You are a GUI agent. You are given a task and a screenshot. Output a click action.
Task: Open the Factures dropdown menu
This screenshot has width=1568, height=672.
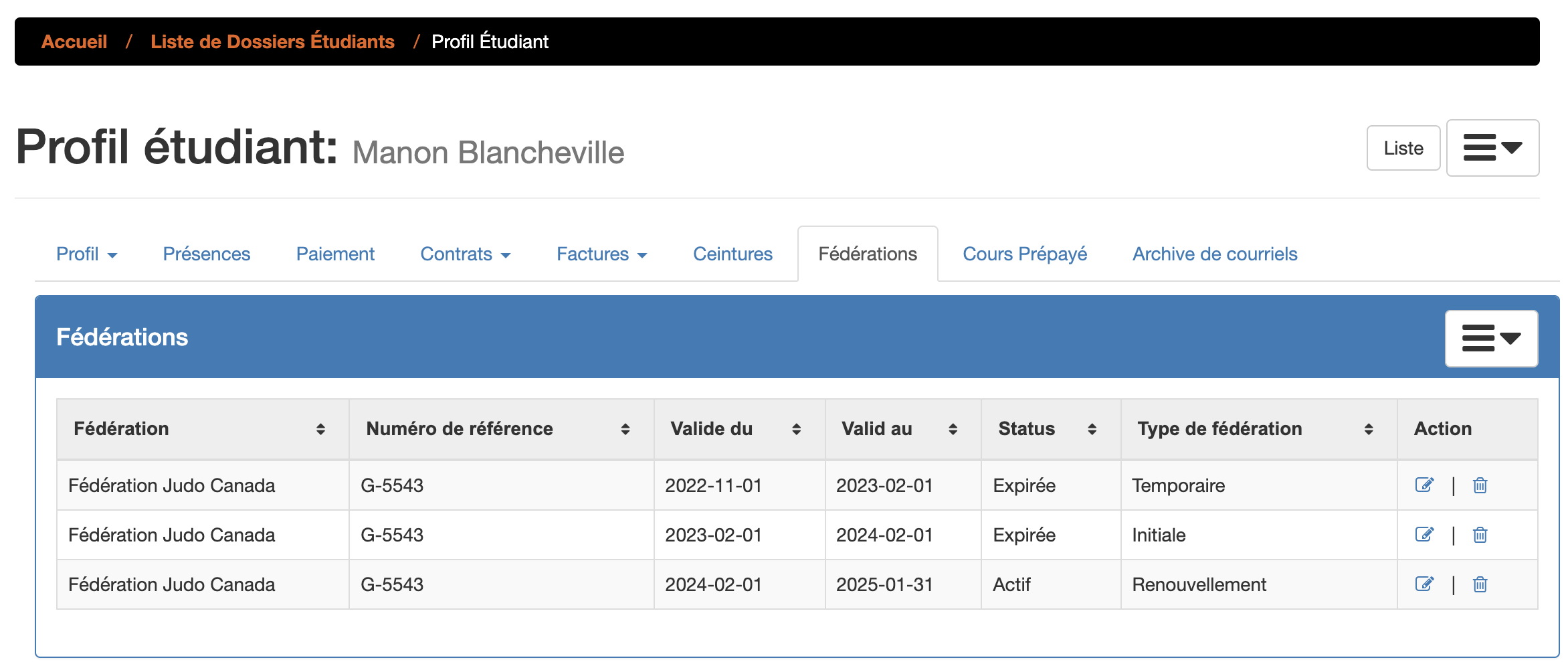click(x=601, y=254)
